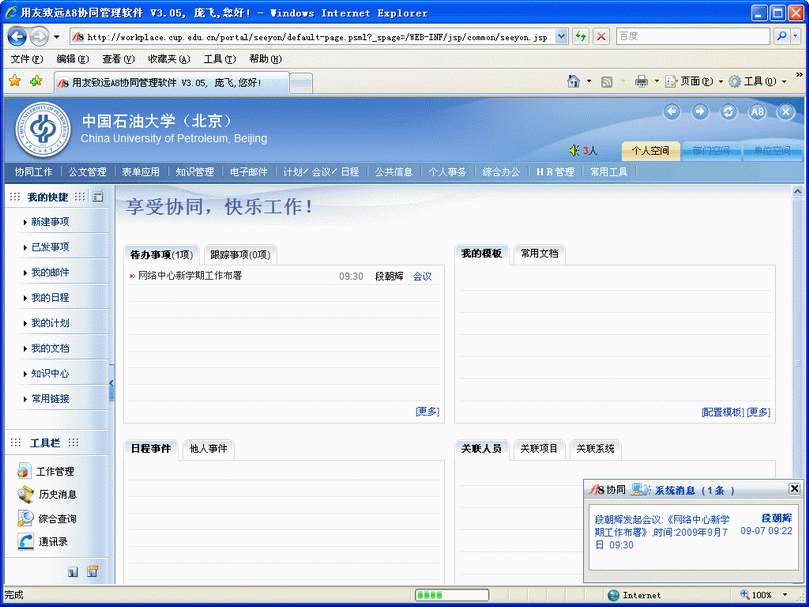Open 综合查询 search tool
809x607 pixels.
[57, 518]
